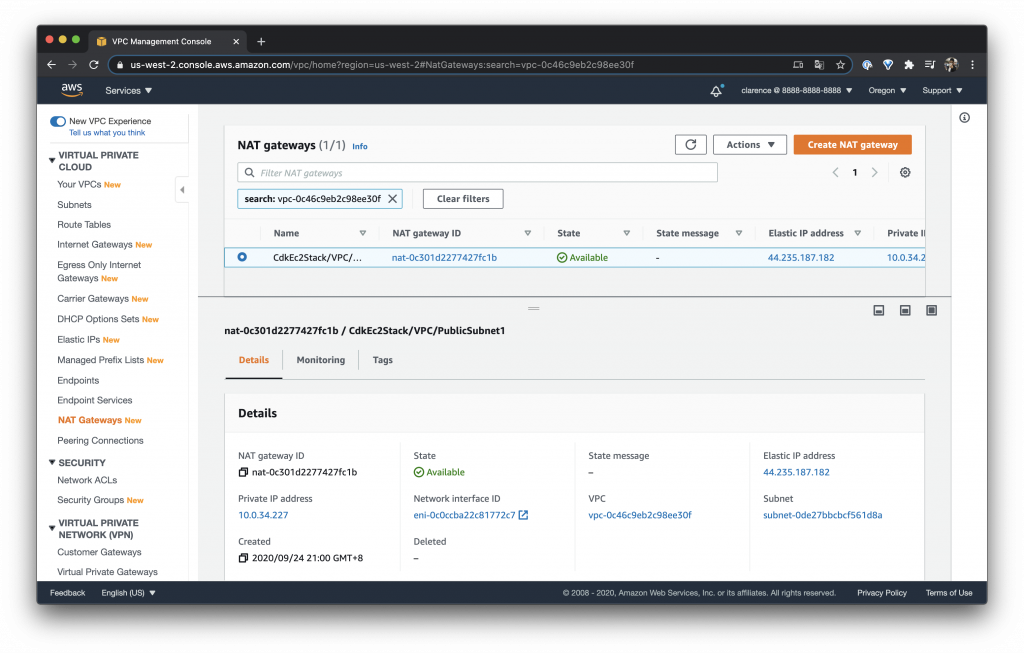The width and height of the screenshot is (1024, 653).
Task: Open a new browser tab
Action: [x=261, y=41]
